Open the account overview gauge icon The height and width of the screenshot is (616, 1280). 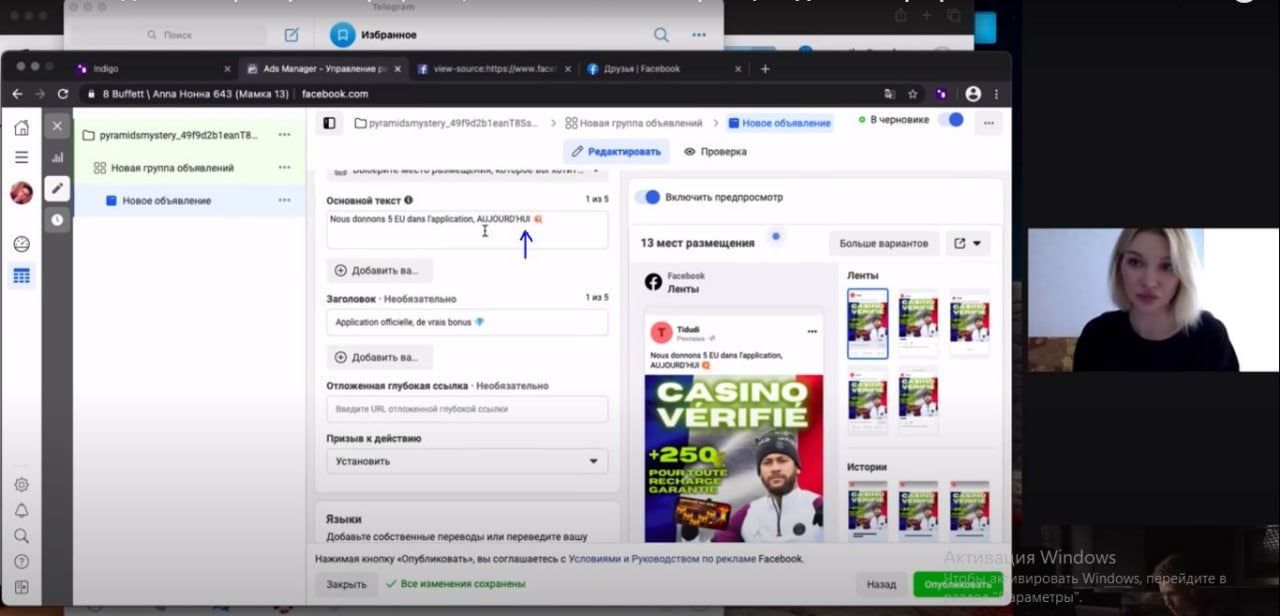21,244
